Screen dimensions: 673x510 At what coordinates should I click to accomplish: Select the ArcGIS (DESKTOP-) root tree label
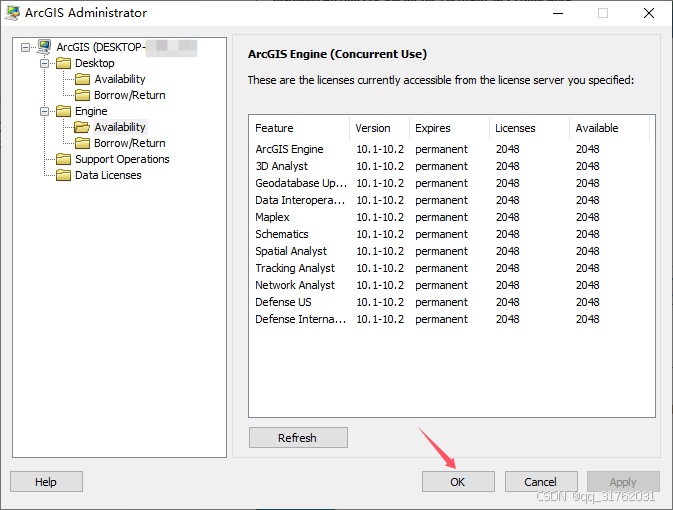coord(101,47)
